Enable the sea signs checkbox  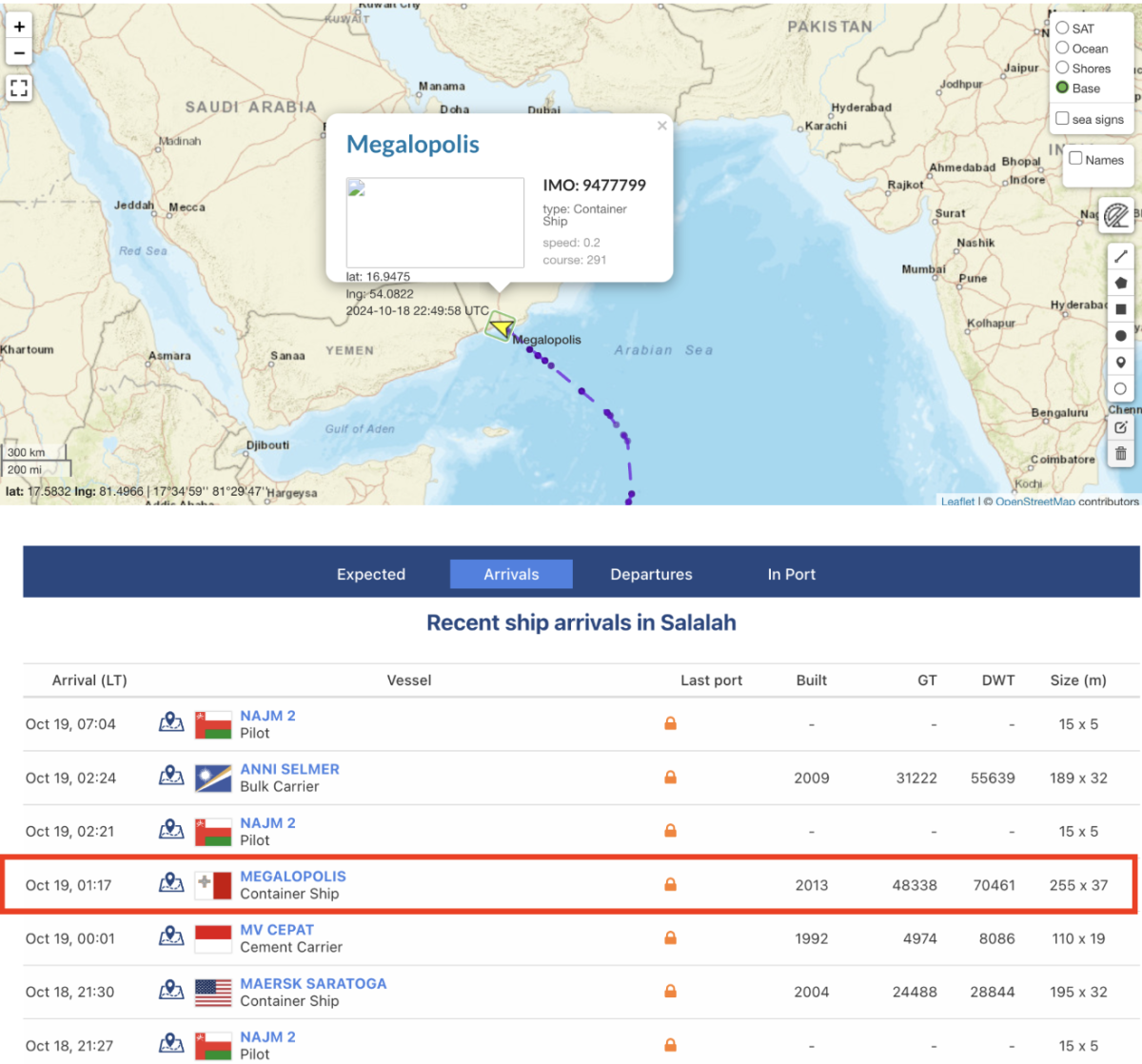(1062, 119)
